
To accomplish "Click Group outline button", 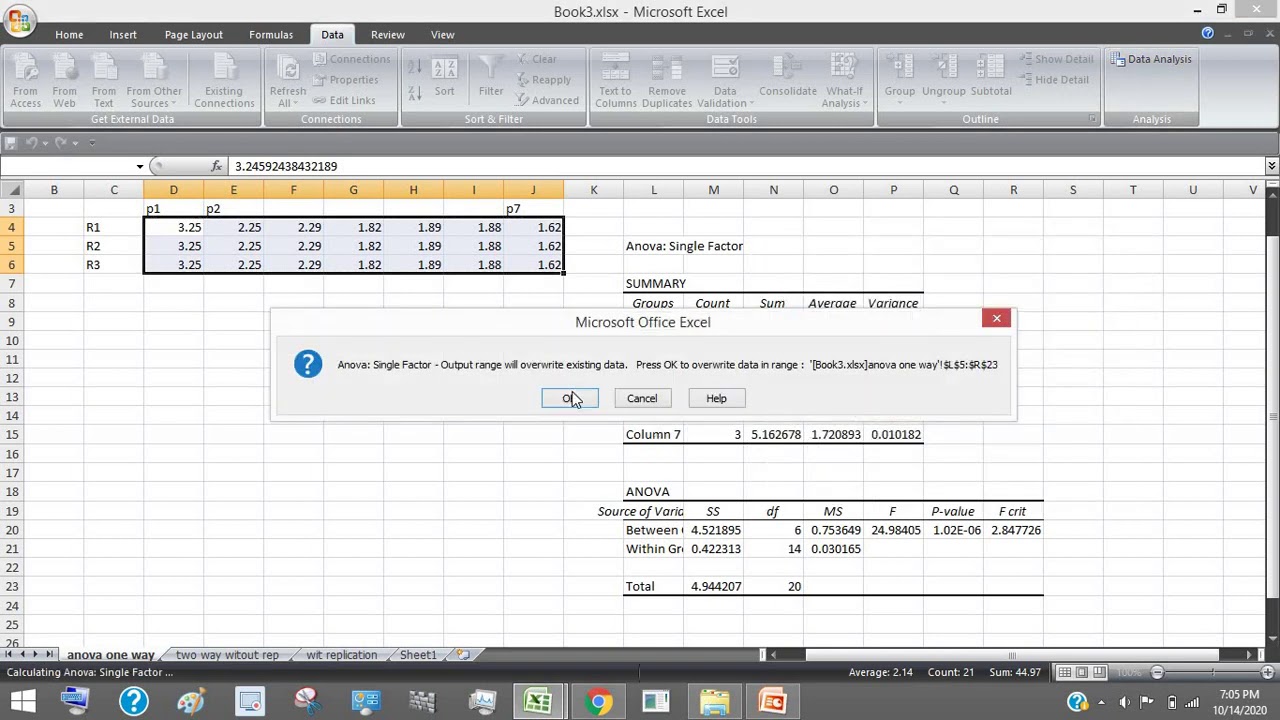I will point(899,81).
